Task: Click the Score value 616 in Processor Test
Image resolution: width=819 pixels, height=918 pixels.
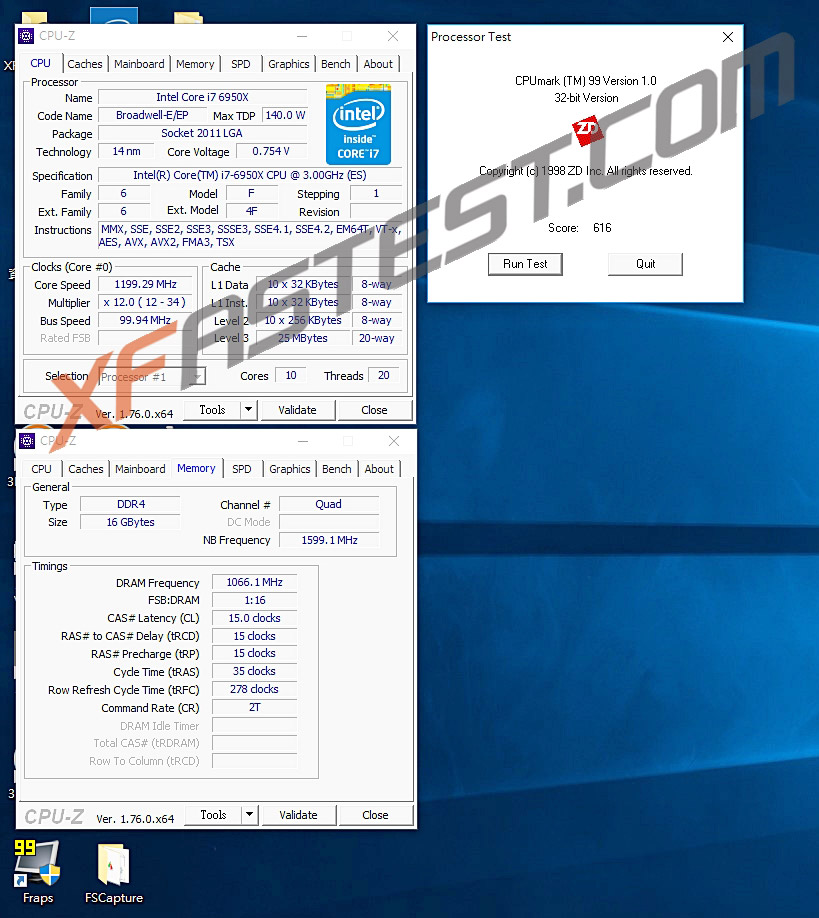Action: (602, 228)
